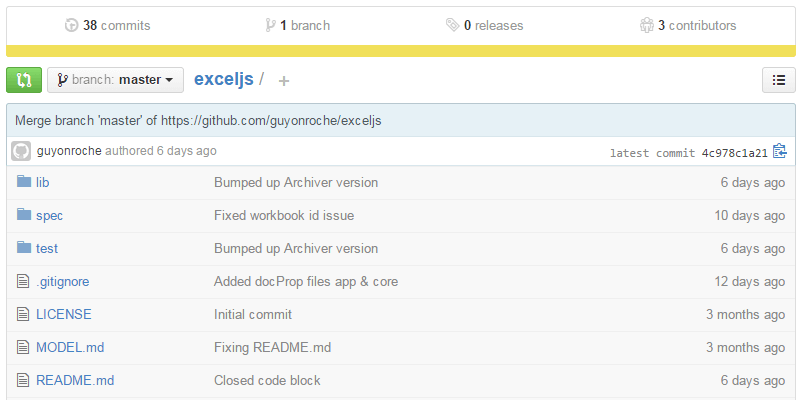Copy the commit SHA with clipboard icon

pyautogui.click(x=780, y=152)
